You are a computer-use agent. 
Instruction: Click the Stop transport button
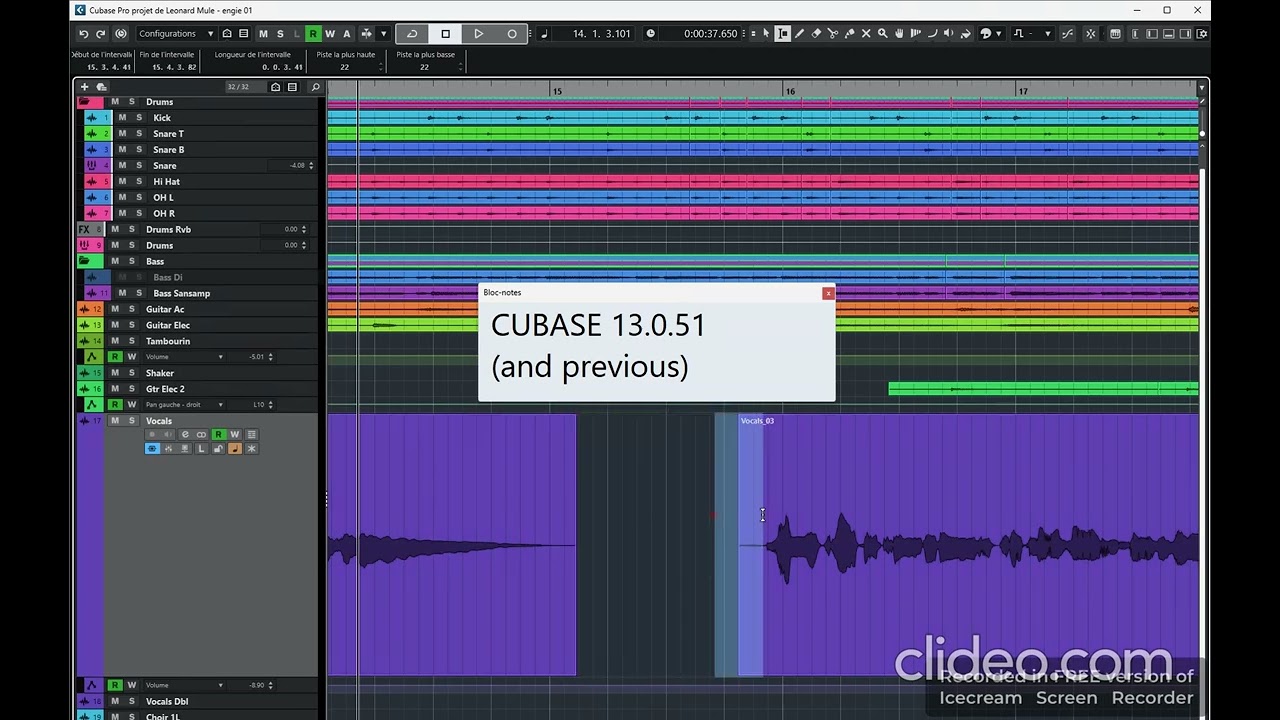tap(445, 33)
